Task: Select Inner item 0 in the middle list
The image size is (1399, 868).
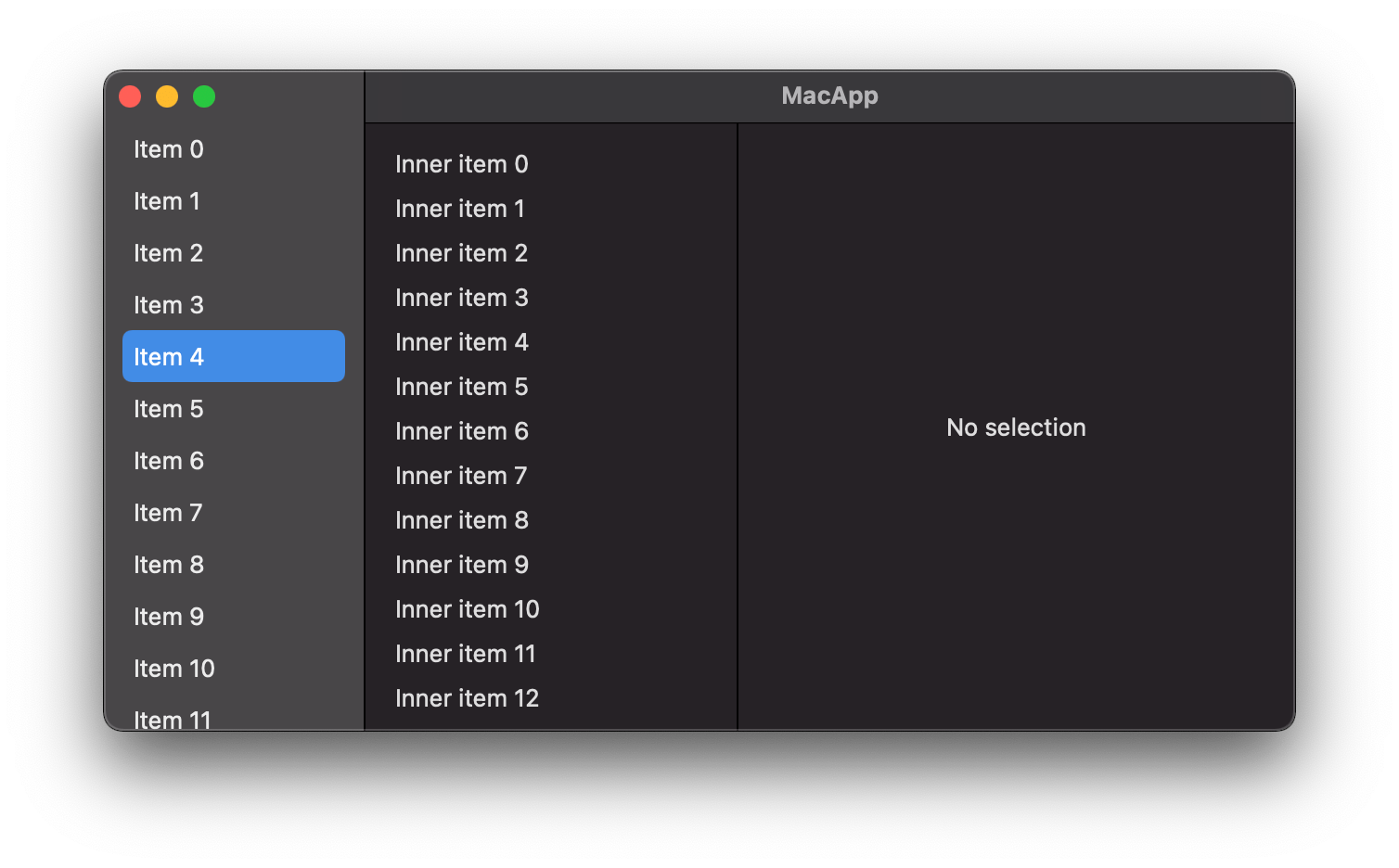Action: click(x=461, y=163)
